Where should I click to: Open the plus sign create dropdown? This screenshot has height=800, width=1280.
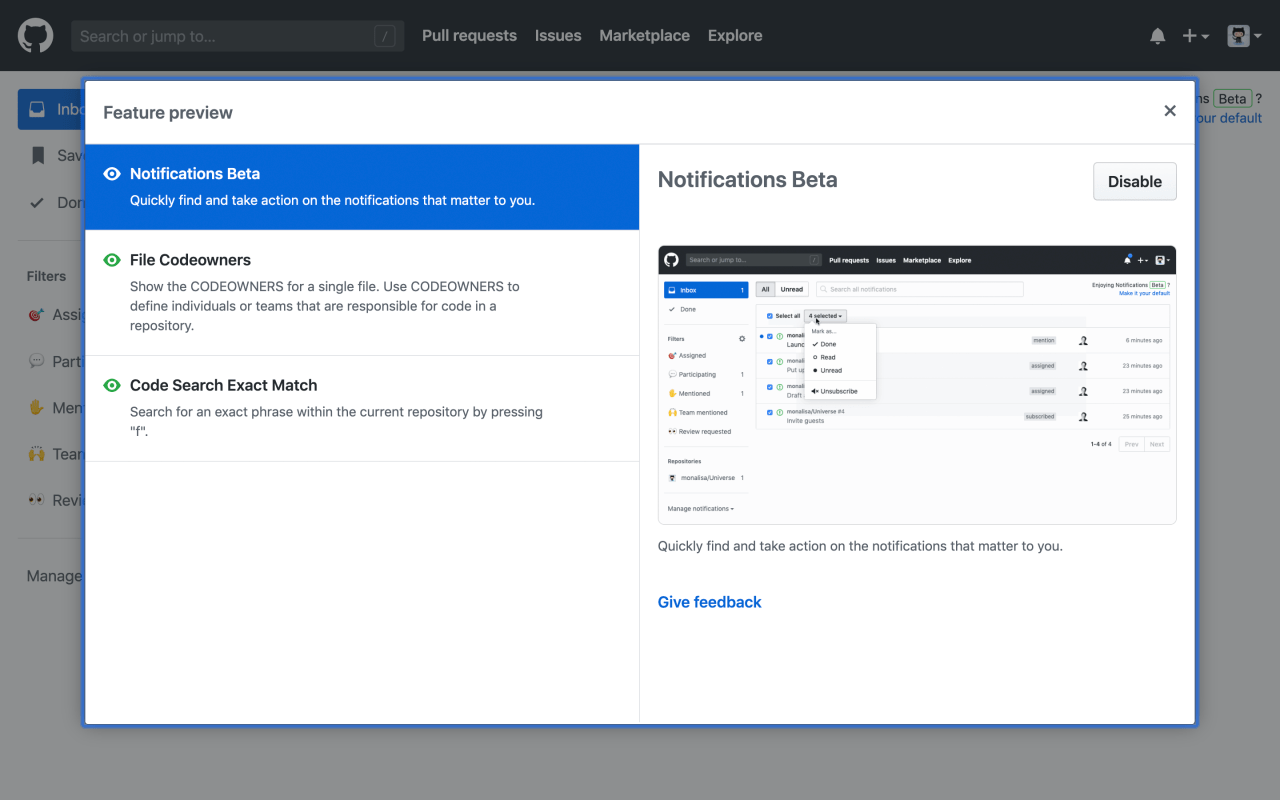pos(1189,35)
